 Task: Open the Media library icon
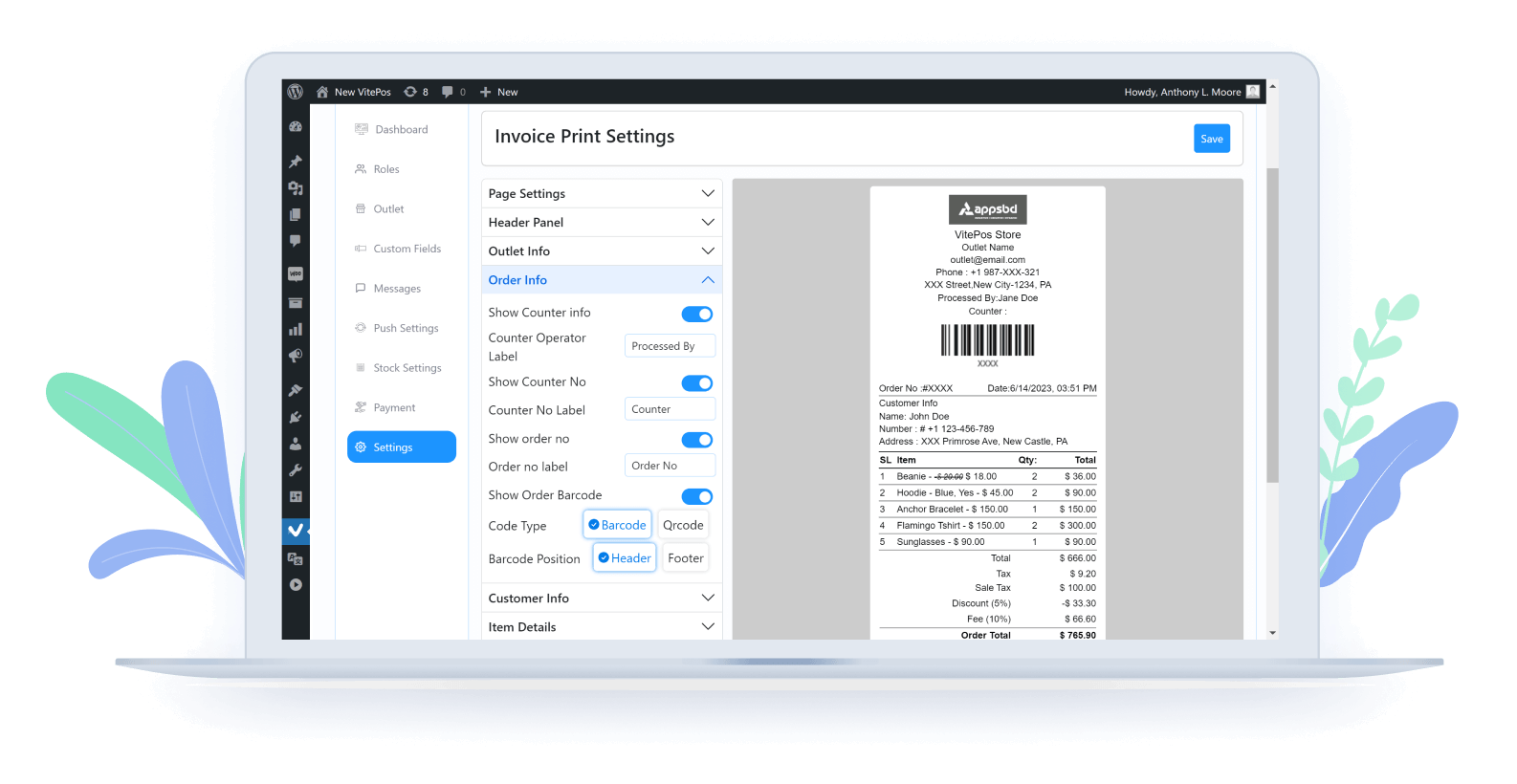(296, 188)
